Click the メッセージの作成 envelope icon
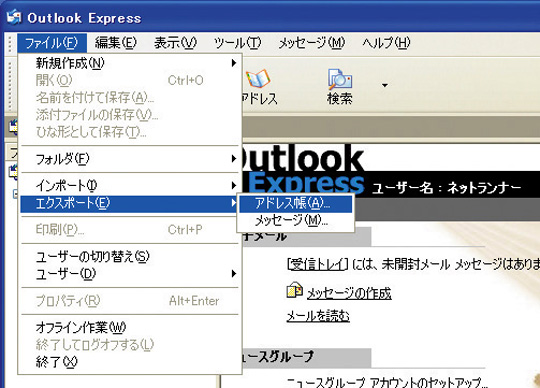Viewport: 540px width, 388px height. pyautogui.click(x=294, y=290)
